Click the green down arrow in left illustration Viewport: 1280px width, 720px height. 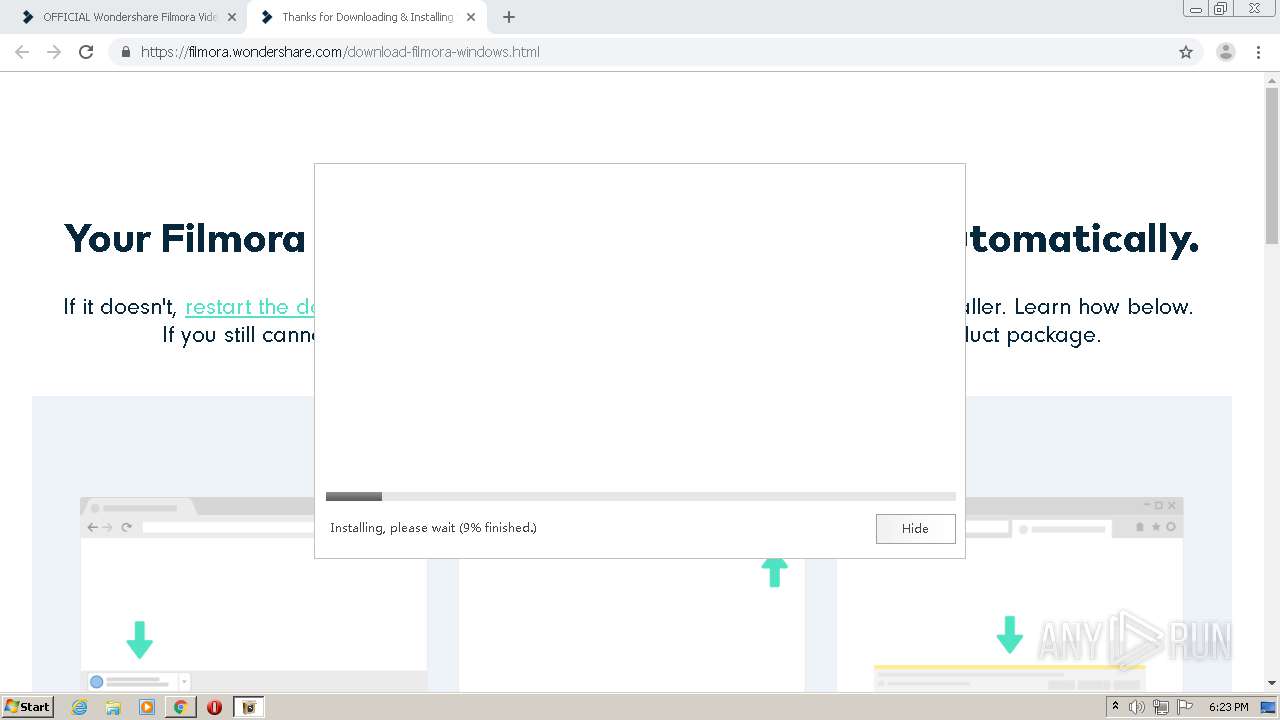[x=140, y=639]
